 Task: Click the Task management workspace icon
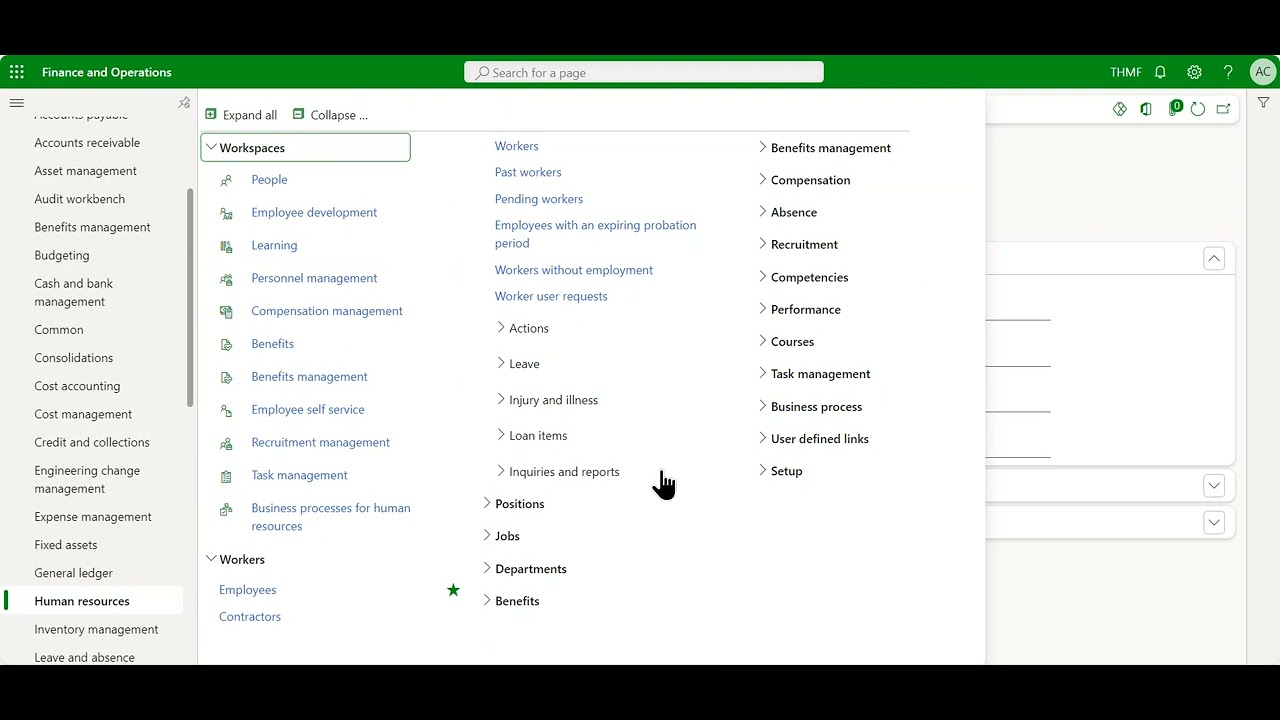[226, 476]
